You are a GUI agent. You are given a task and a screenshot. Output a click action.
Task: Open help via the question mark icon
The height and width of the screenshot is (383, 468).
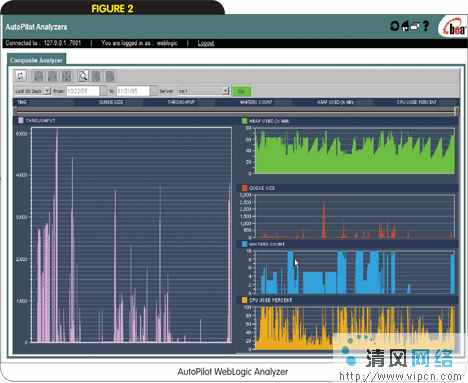pyautogui.click(x=426, y=26)
